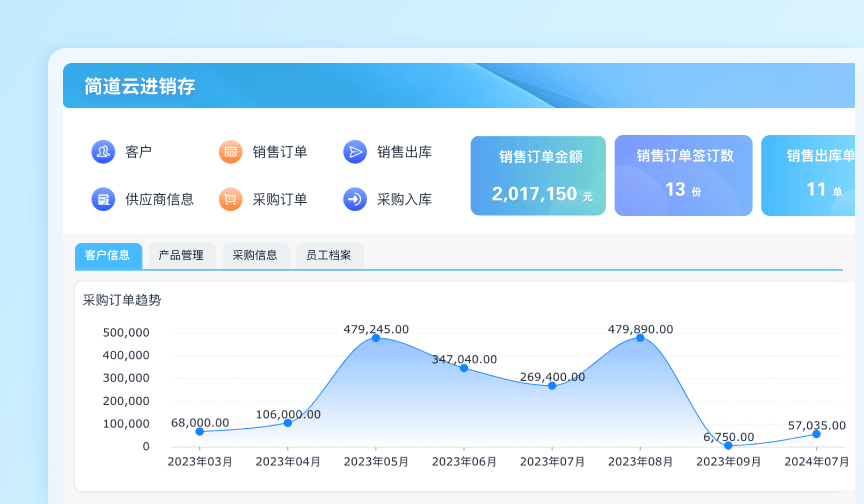Click the 销售出库 paper-plane icon
864x504 pixels.
click(355, 151)
